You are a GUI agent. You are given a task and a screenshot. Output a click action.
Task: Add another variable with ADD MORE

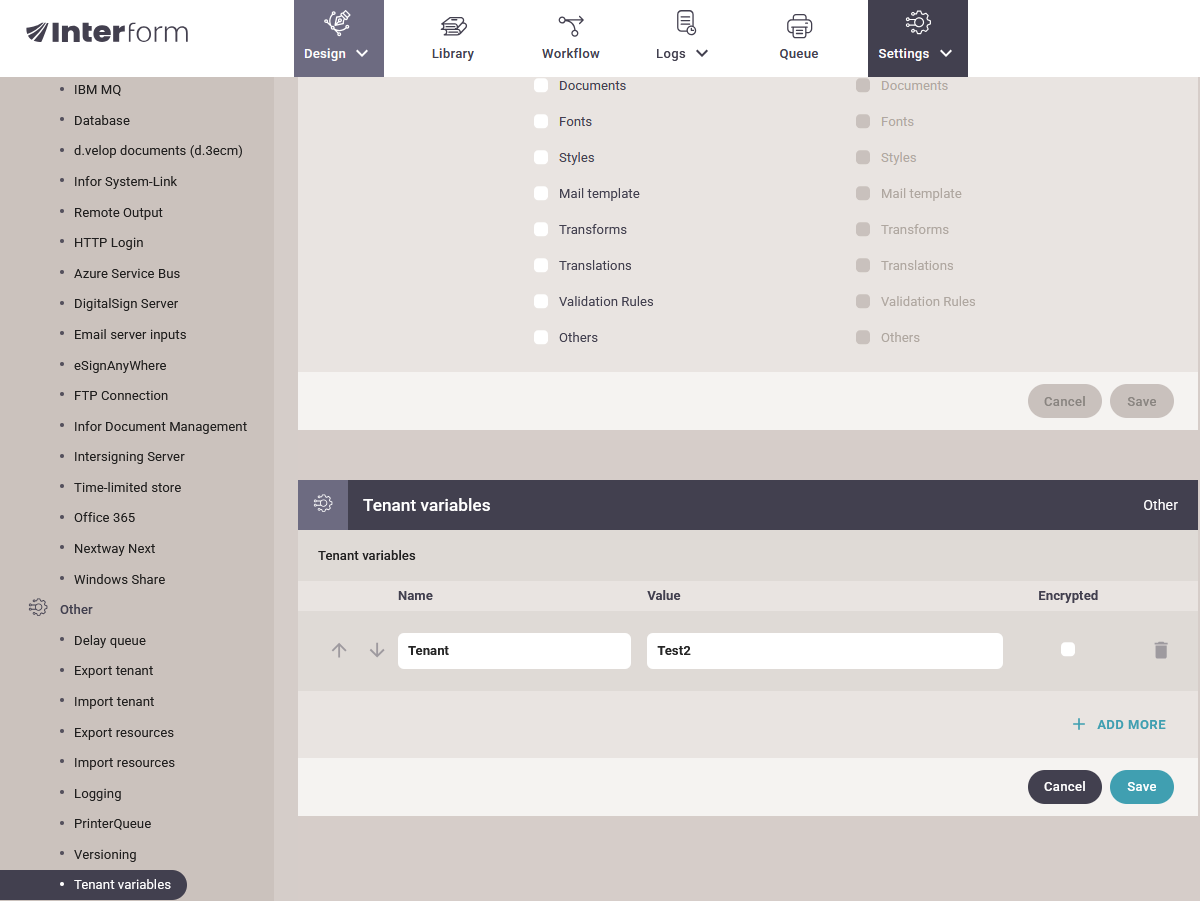pyautogui.click(x=1119, y=724)
